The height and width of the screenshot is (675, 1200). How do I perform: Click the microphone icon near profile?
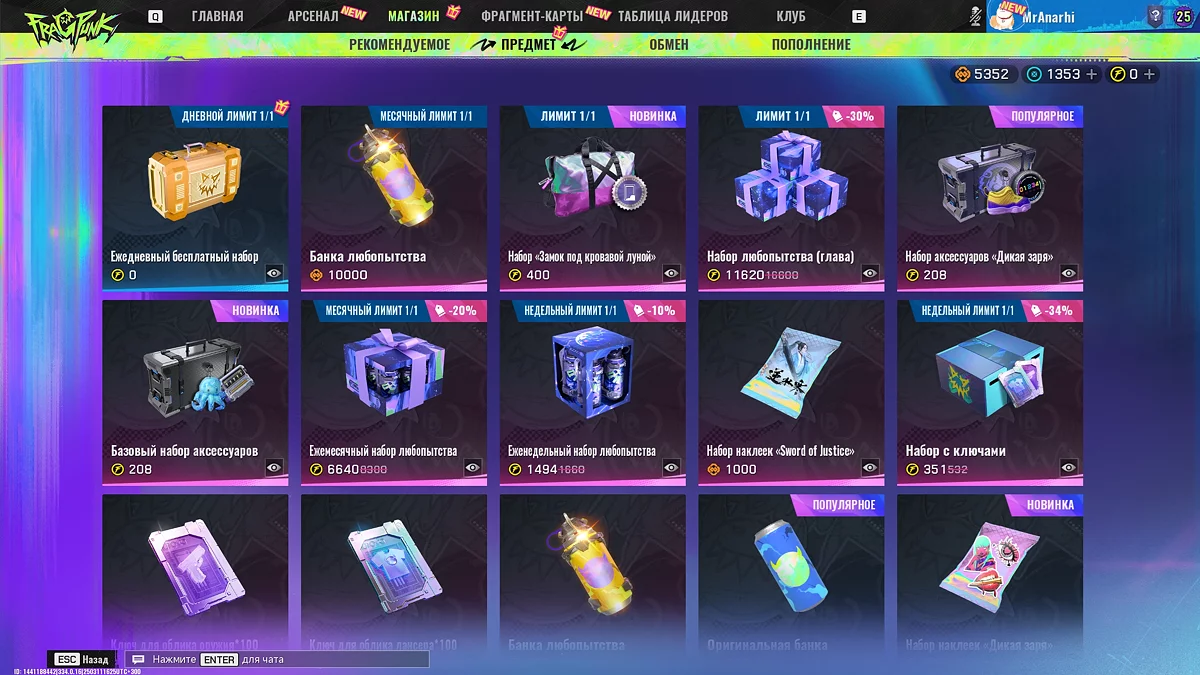tap(976, 17)
